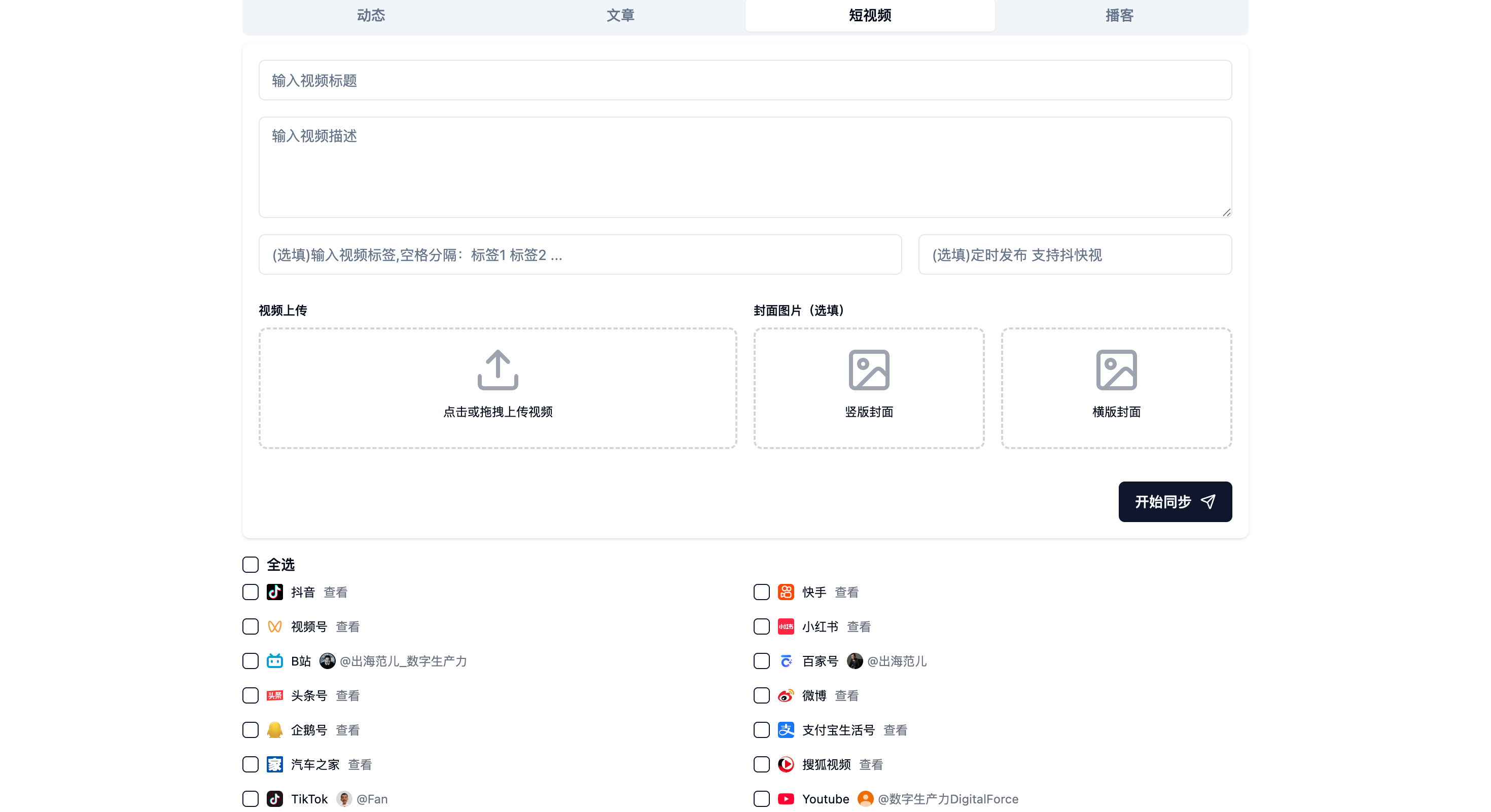The width and height of the screenshot is (1491, 812).
Task: Click the vertical cover (竖版封面) image icon
Action: [x=869, y=370]
